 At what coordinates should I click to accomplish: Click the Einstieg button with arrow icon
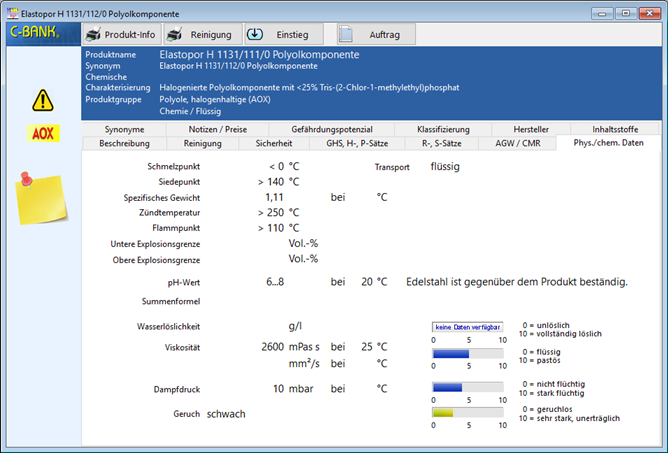coord(283,34)
